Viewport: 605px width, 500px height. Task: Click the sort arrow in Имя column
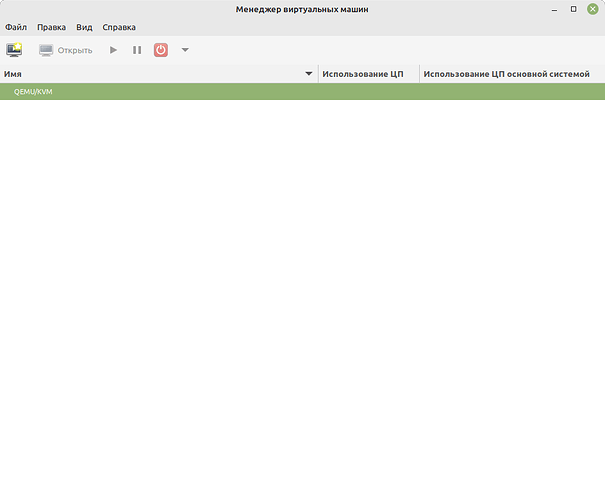tap(309, 74)
